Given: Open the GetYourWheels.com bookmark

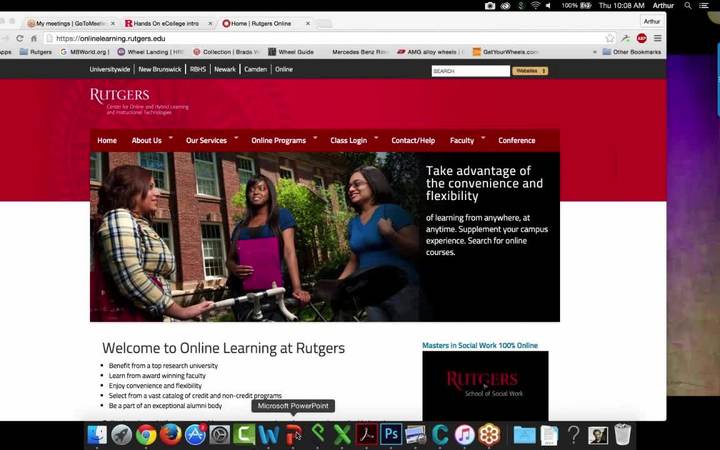Looking at the screenshot, I should pyautogui.click(x=506, y=52).
